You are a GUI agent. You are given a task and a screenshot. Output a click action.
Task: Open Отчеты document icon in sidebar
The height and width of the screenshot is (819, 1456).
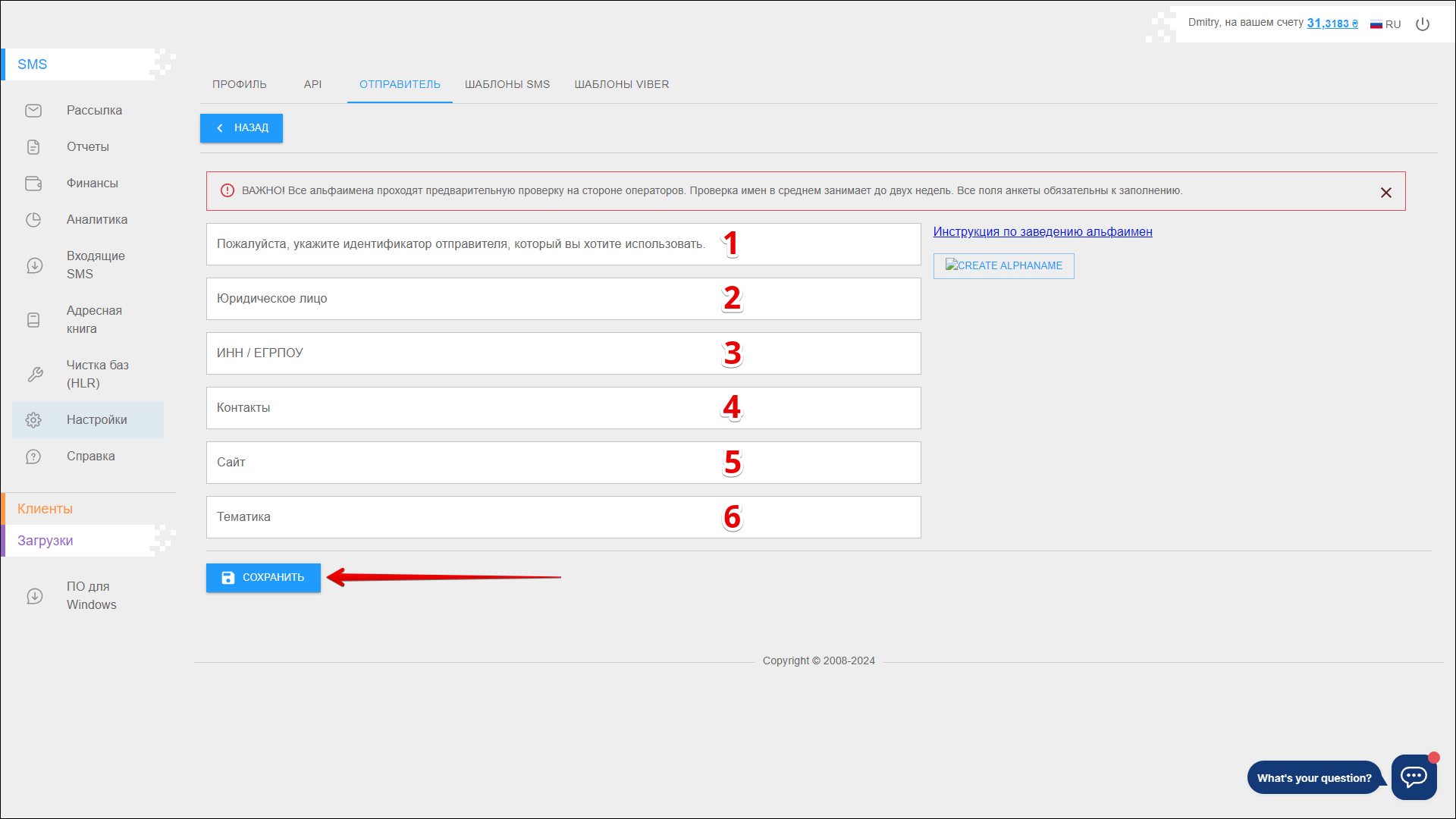[33, 147]
